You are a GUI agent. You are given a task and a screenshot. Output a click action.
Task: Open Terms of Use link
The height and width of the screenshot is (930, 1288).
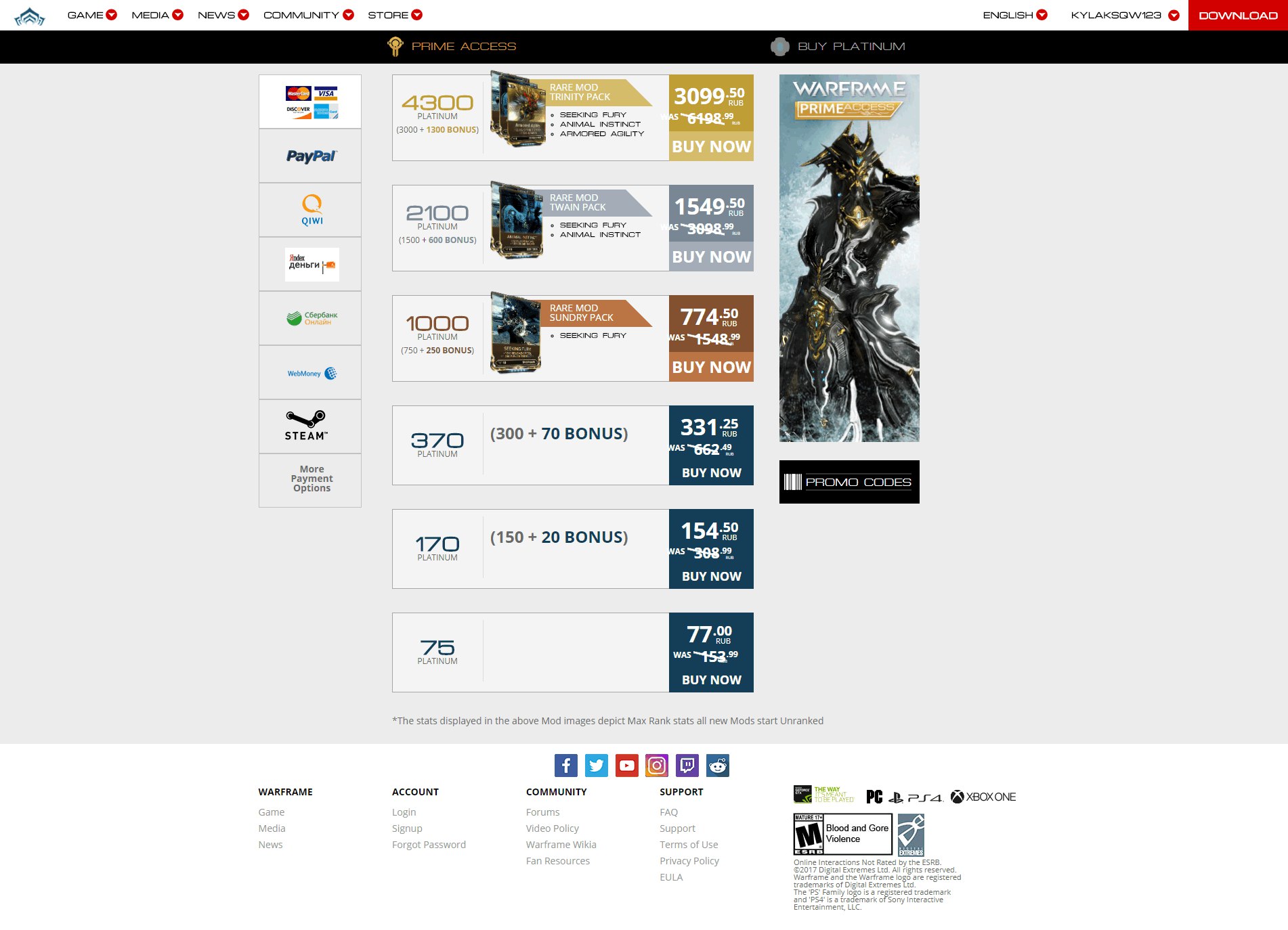(x=689, y=845)
